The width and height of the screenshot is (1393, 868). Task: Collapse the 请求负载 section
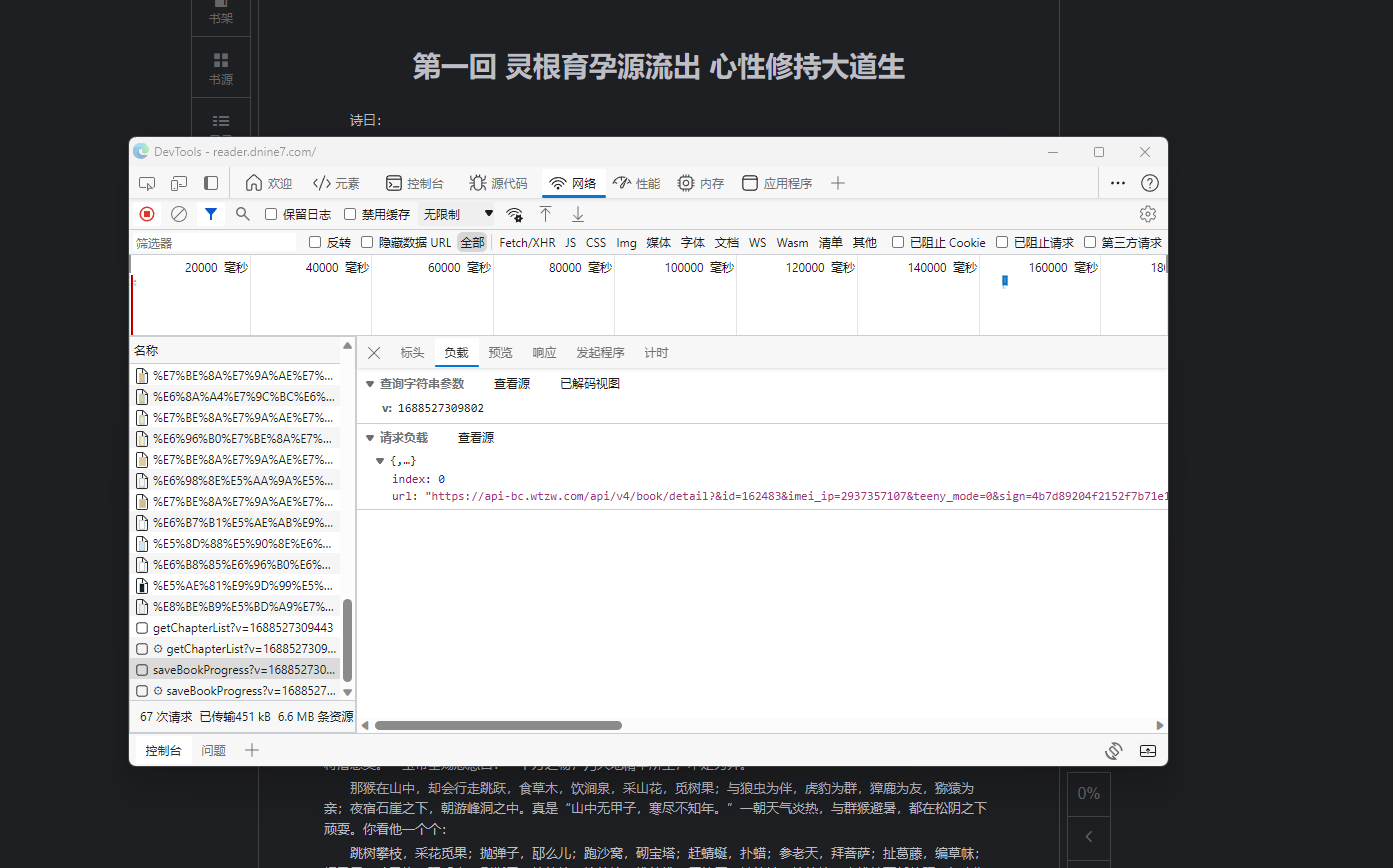coord(371,436)
